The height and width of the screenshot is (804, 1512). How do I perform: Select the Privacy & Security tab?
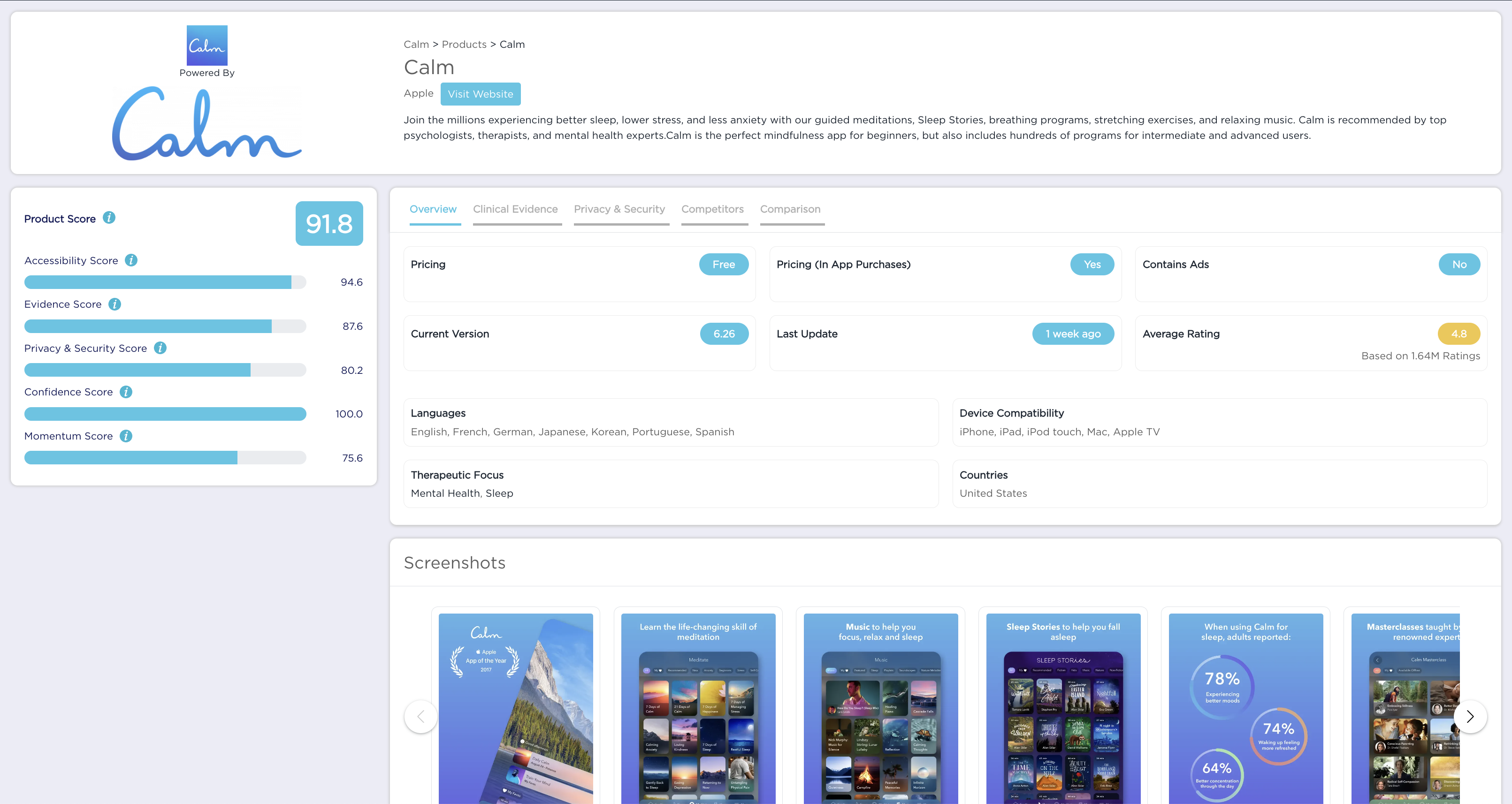[x=620, y=209]
